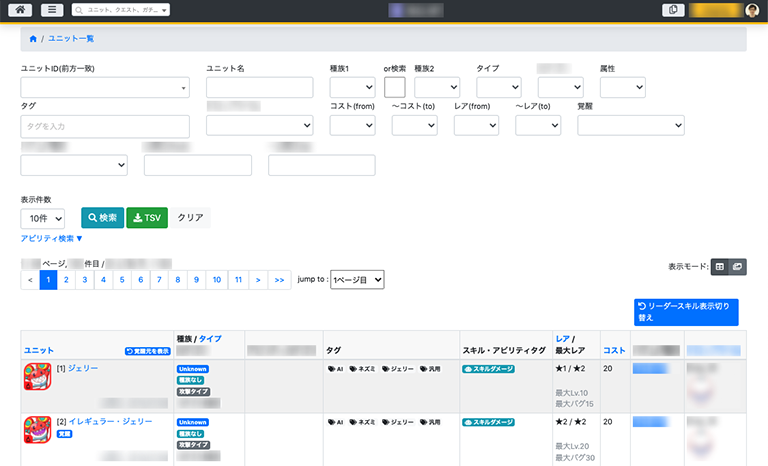Sort by レア column header

563,339
